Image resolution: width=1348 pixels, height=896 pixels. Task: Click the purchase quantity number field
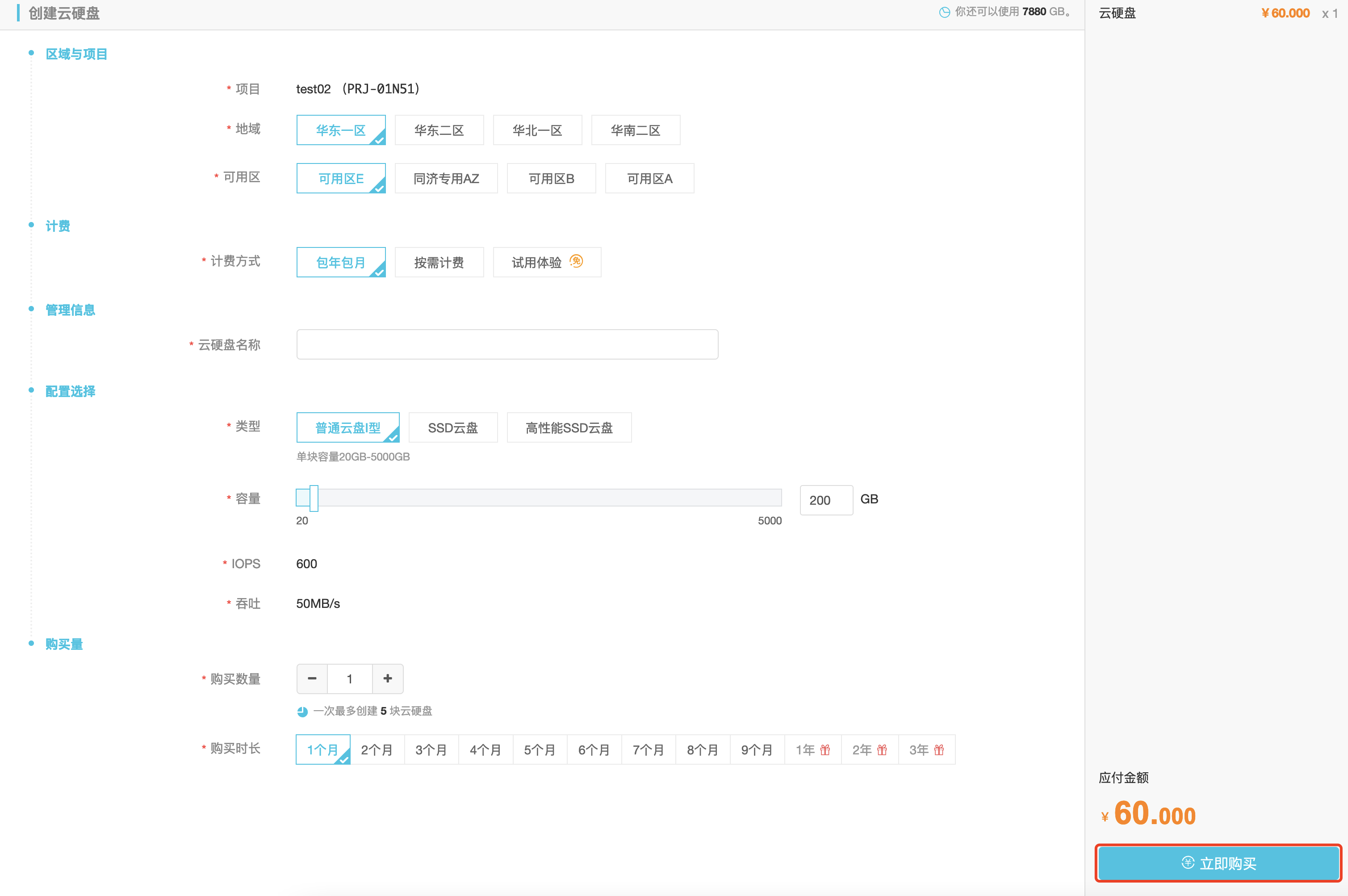coord(350,678)
